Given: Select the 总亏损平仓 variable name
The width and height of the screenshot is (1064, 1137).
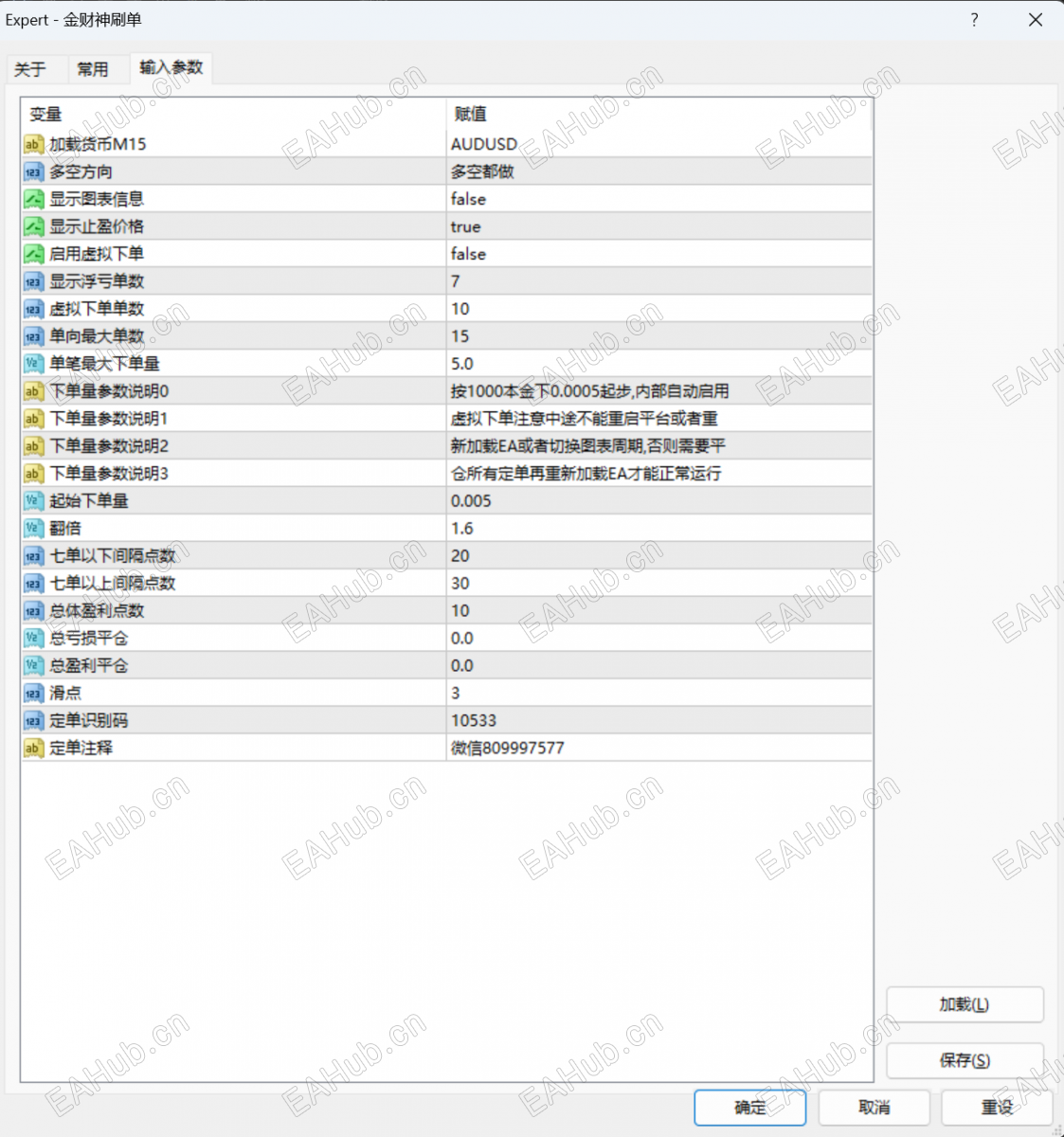Looking at the screenshot, I should click(x=89, y=639).
